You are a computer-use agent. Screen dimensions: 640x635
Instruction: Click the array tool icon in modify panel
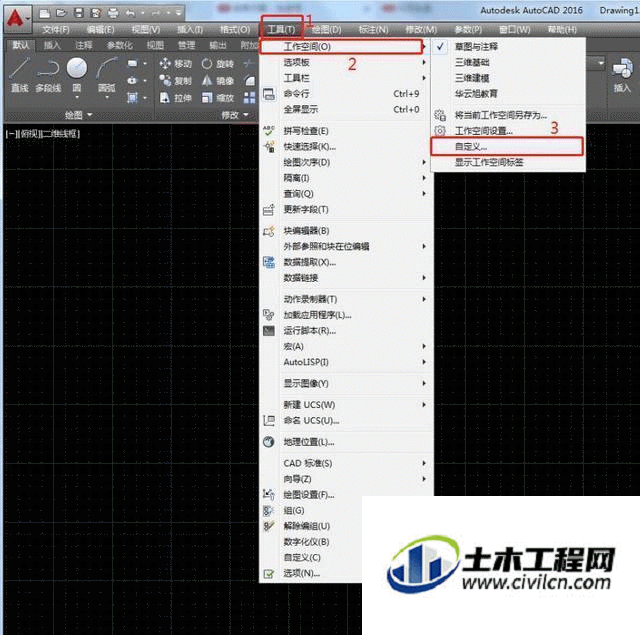coord(249,98)
